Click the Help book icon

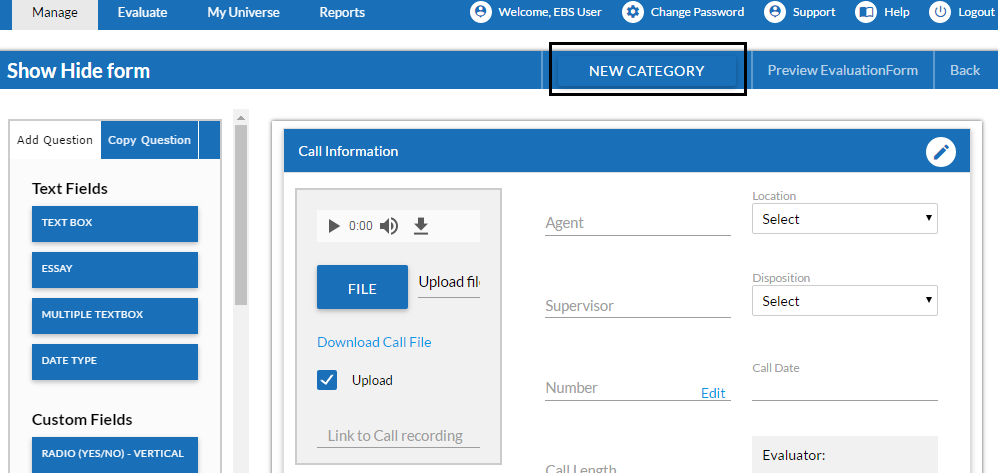point(866,12)
